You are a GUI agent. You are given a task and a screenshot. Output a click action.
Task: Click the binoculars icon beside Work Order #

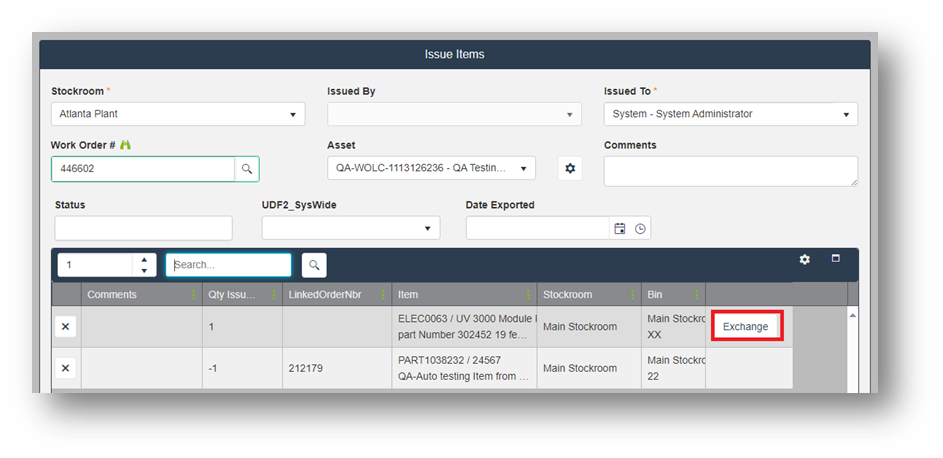[x=126, y=145]
